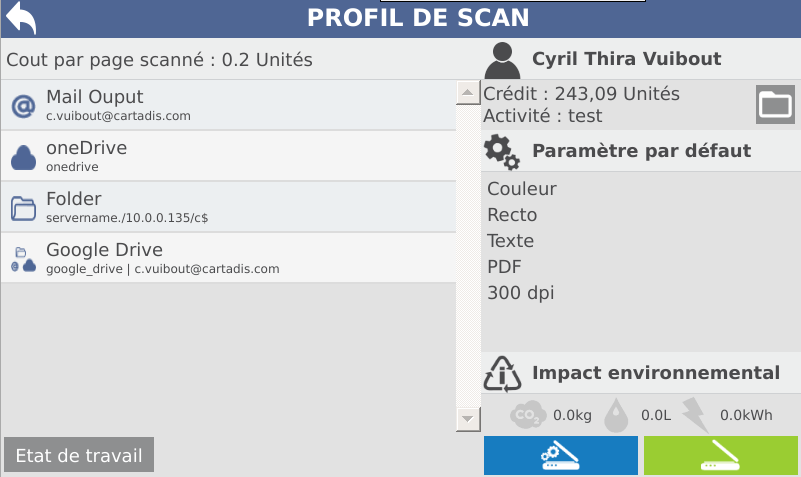
Task: Select the Mail Ouput @ icon
Action: [23, 106]
